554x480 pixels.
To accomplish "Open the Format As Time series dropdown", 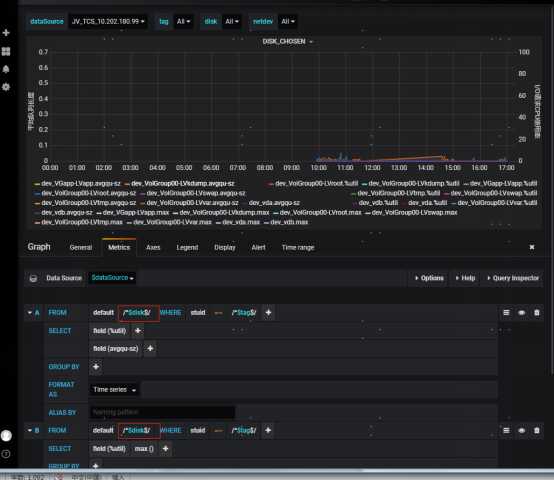I will tap(114, 390).
